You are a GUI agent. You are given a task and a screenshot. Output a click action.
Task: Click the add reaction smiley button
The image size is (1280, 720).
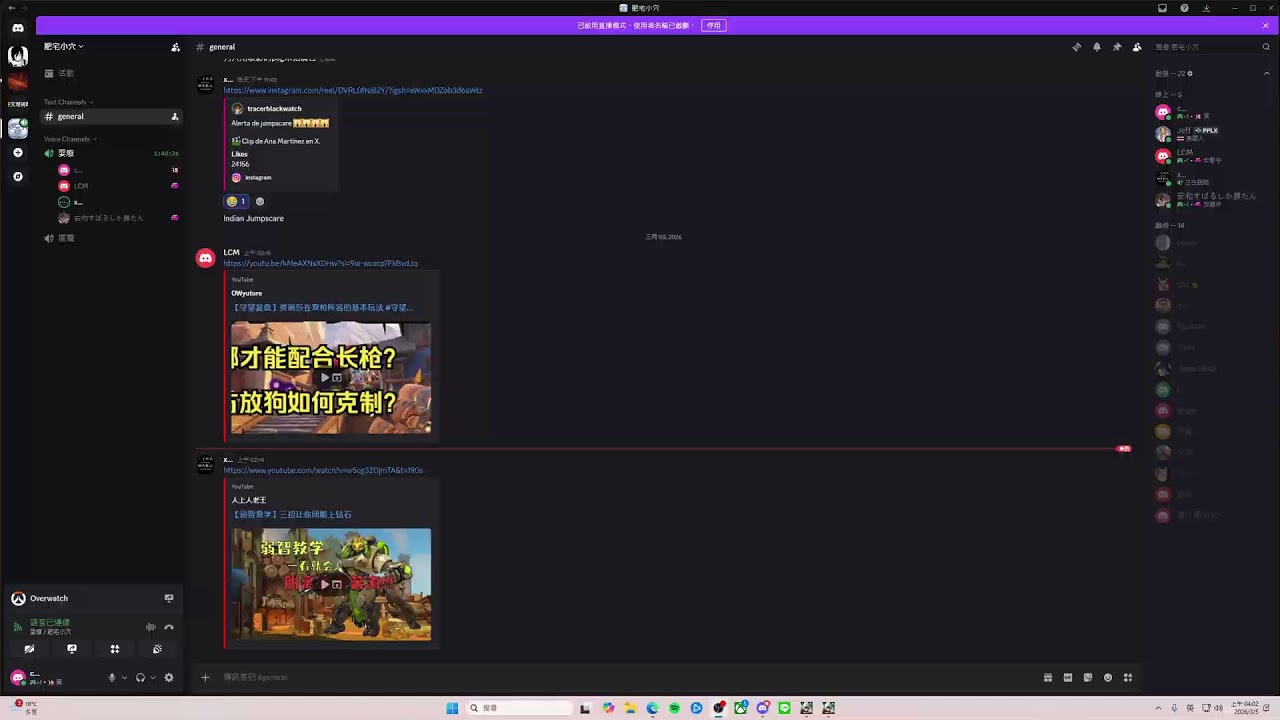click(x=260, y=202)
